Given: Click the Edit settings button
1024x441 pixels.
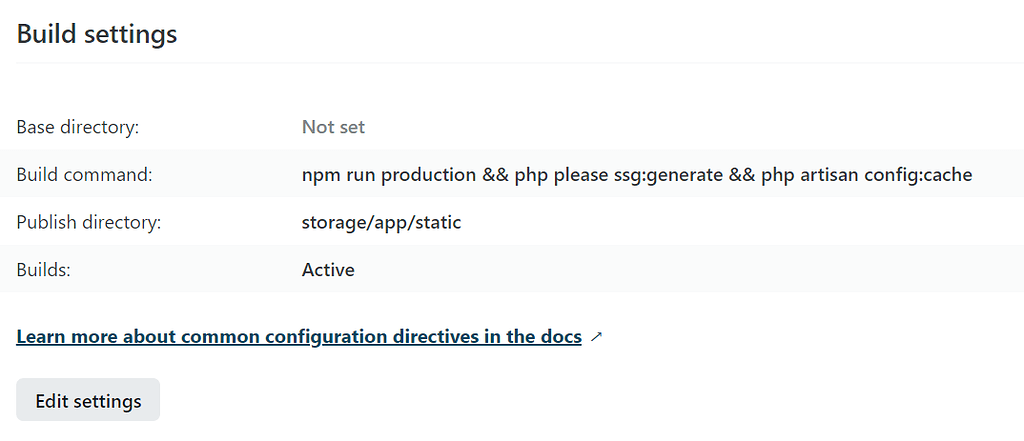Looking at the screenshot, I should tap(88, 400).
